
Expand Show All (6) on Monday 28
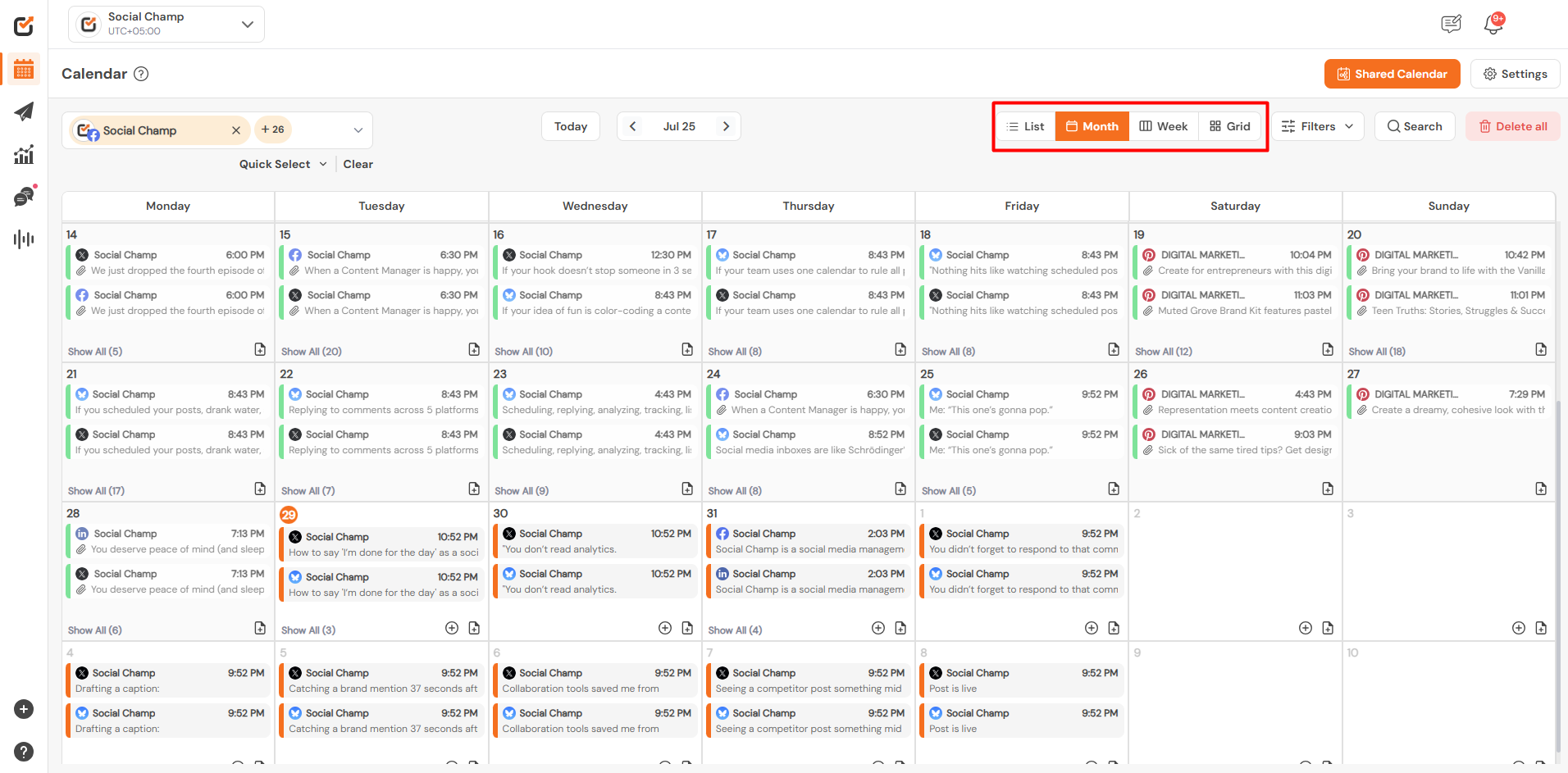click(x=94, y=630)
